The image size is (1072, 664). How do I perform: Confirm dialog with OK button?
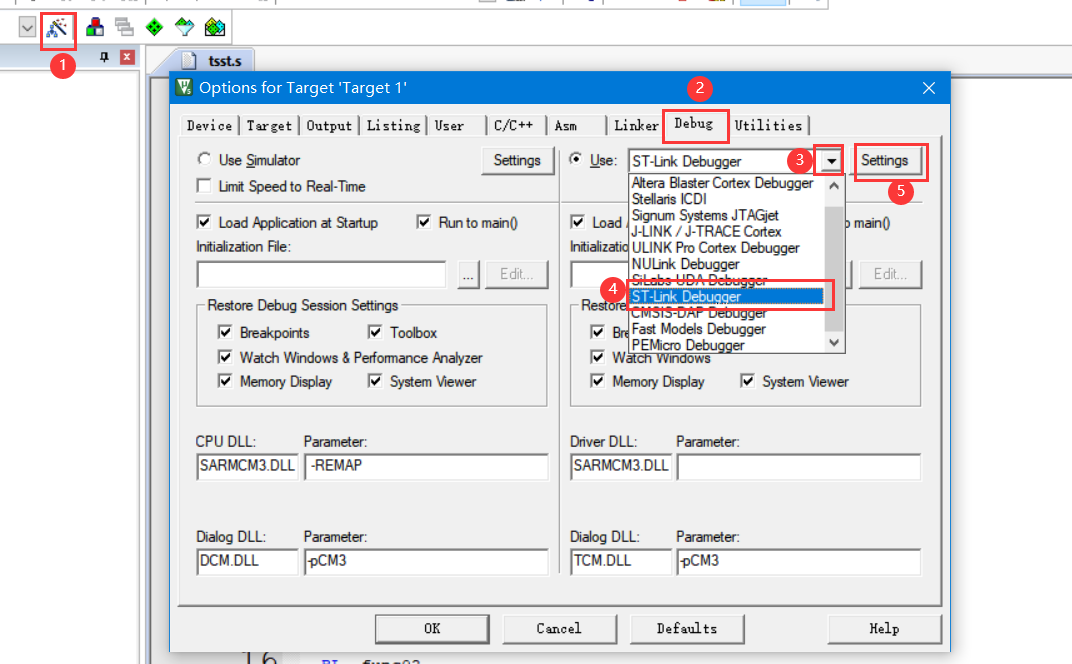pos(432,628)
